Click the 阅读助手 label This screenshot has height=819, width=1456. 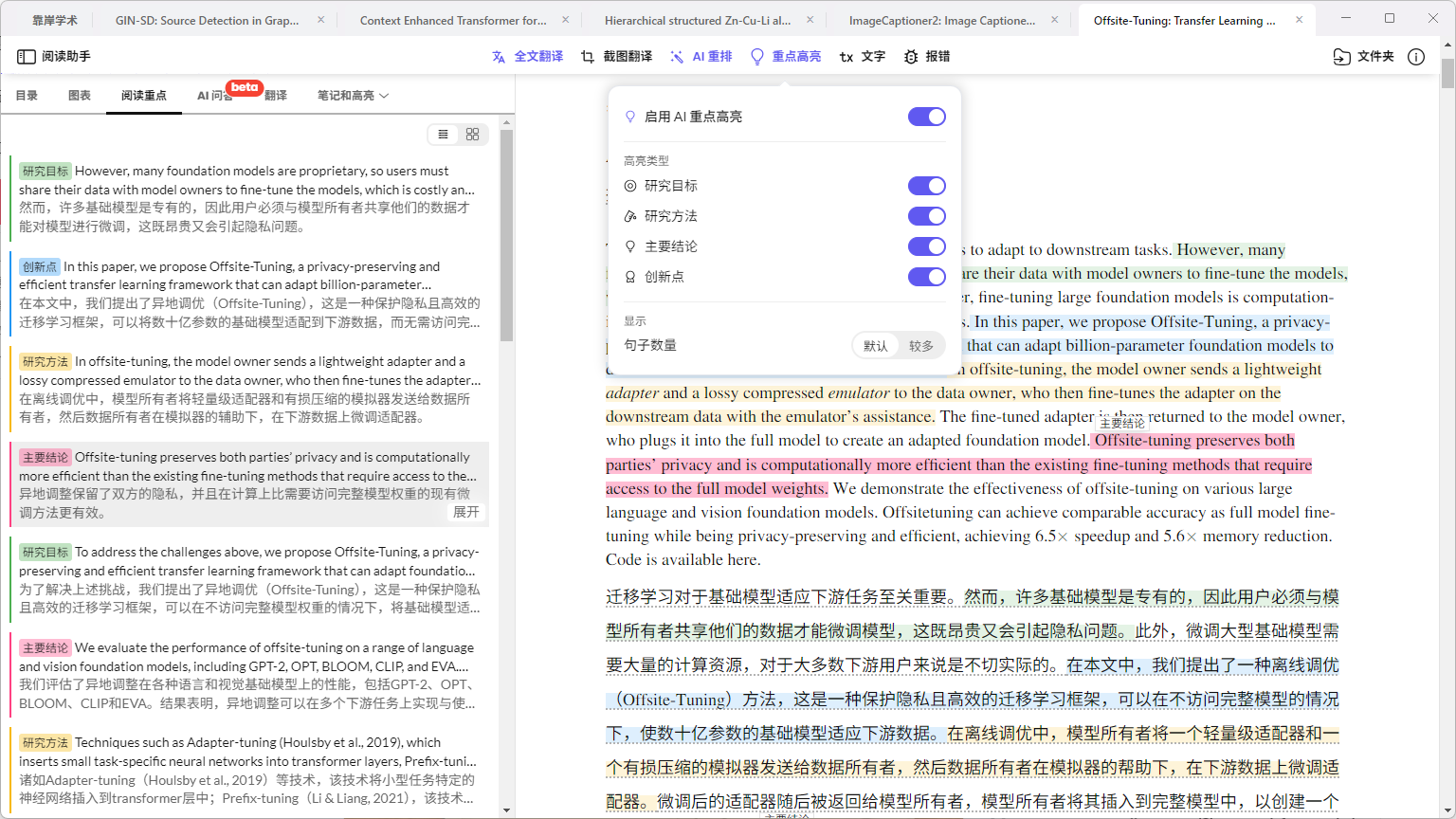click(x=66, y=57)
